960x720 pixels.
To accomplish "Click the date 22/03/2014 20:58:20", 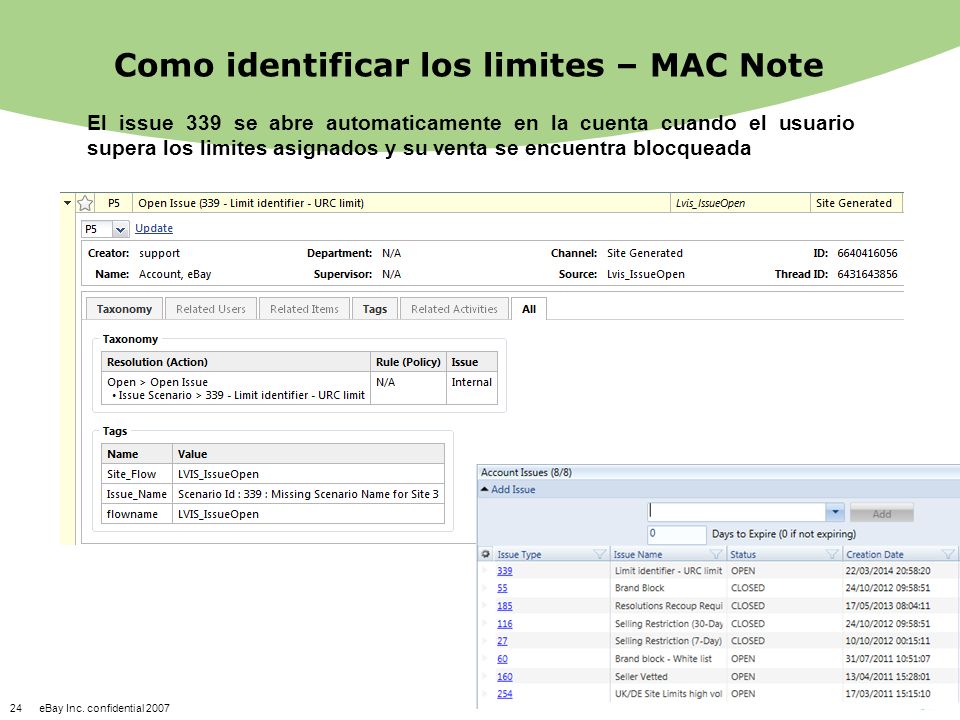I will tap(888, 571).
